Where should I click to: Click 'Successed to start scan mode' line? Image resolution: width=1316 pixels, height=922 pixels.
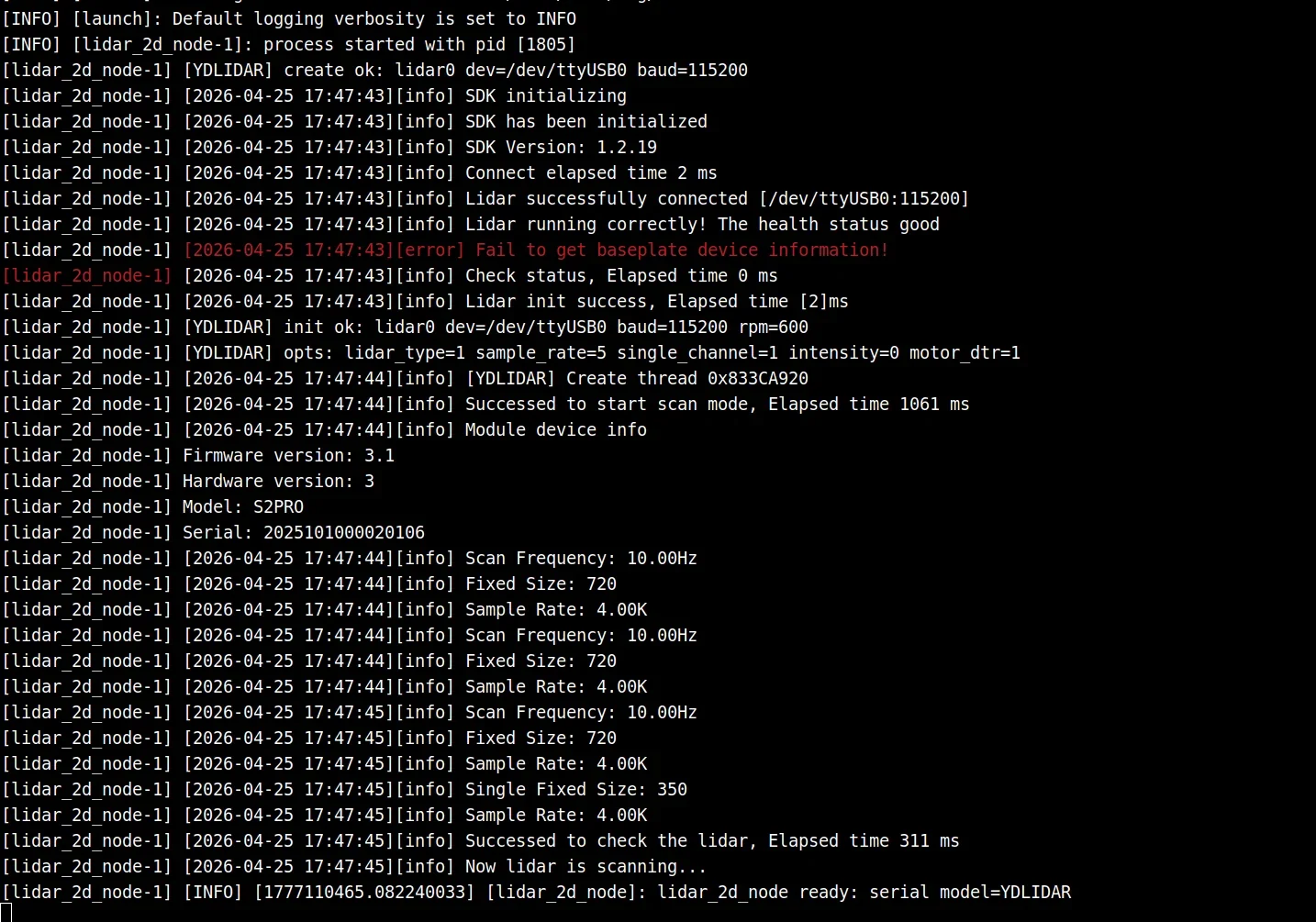pyautogui.click(x=485, y=405)
